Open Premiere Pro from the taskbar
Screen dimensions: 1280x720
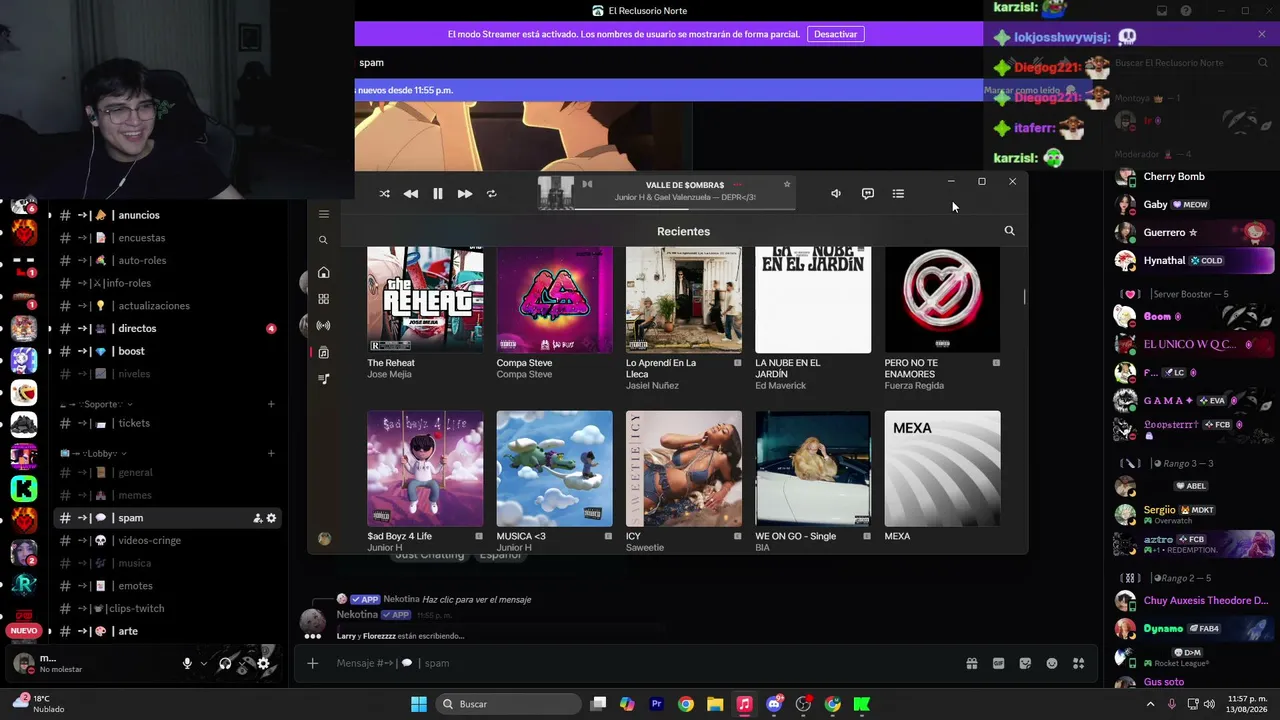pos(656,704)
